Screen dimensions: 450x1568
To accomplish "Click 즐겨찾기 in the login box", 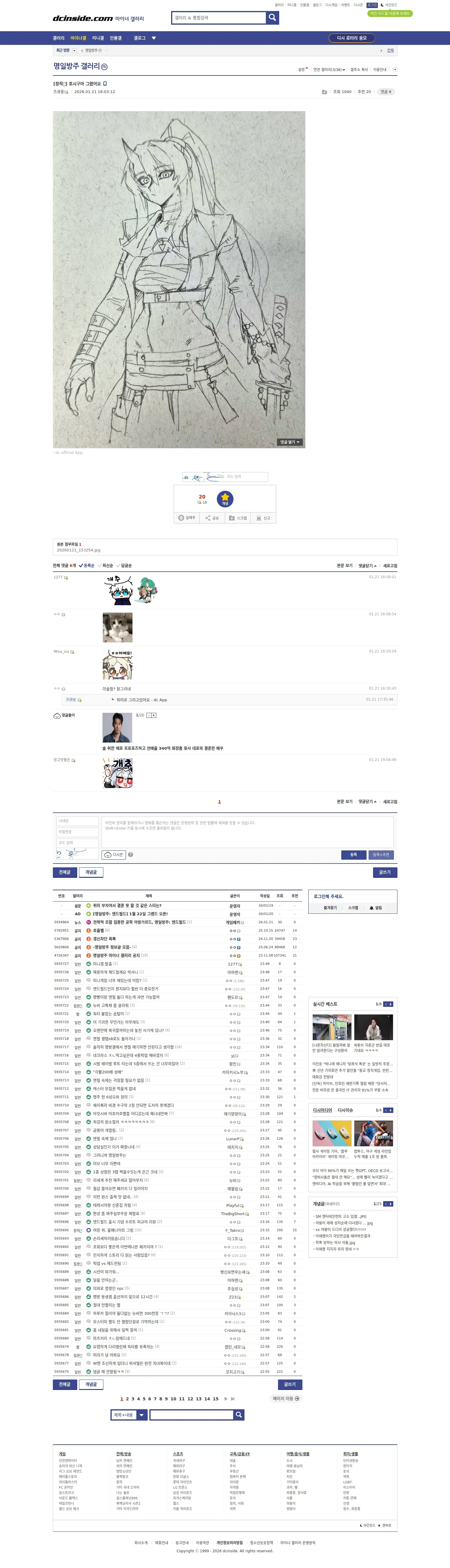I will point(330,908).
